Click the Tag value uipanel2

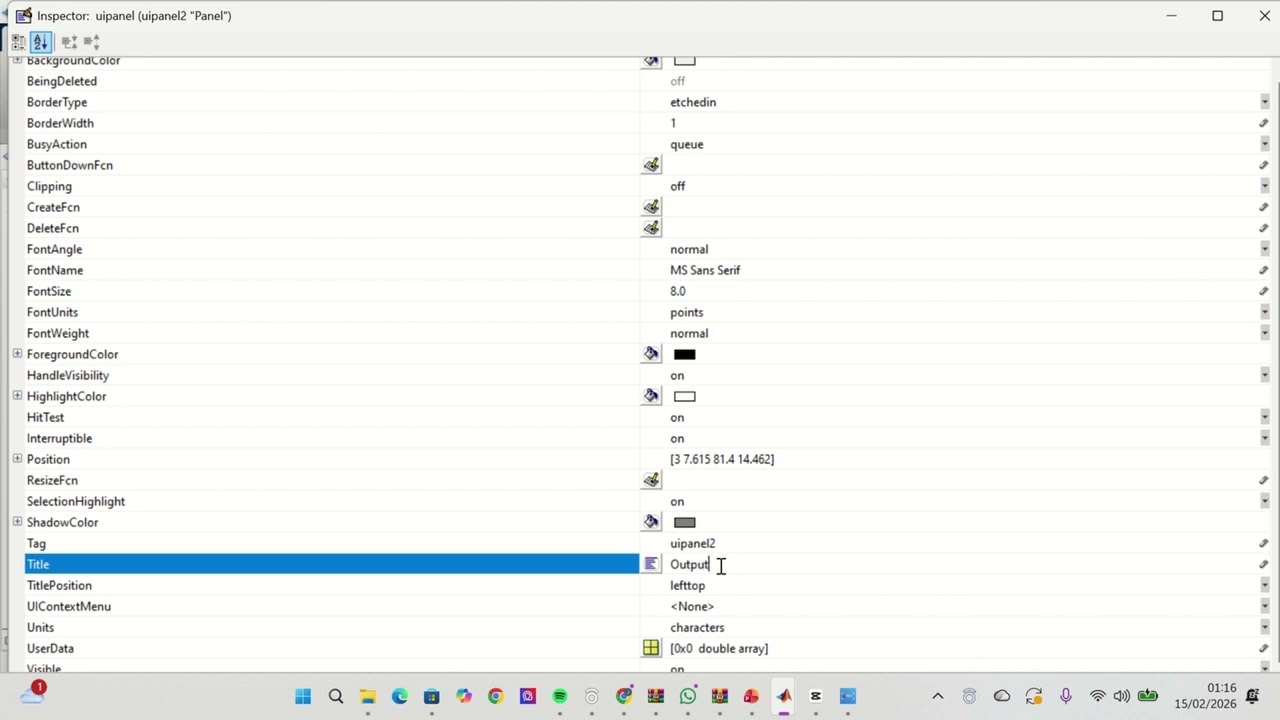692,543
